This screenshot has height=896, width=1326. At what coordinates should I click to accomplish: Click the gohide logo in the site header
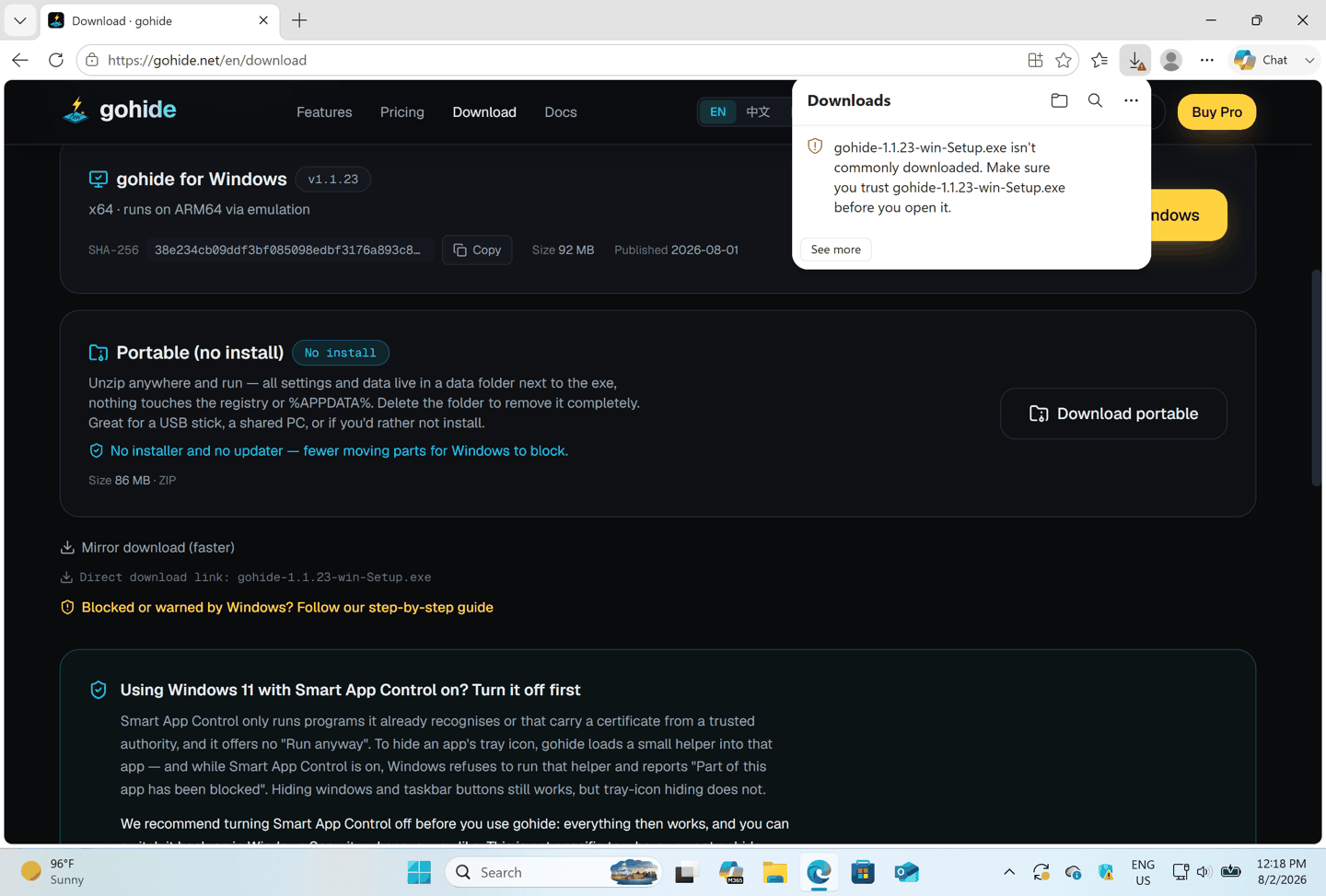(119, 111)
